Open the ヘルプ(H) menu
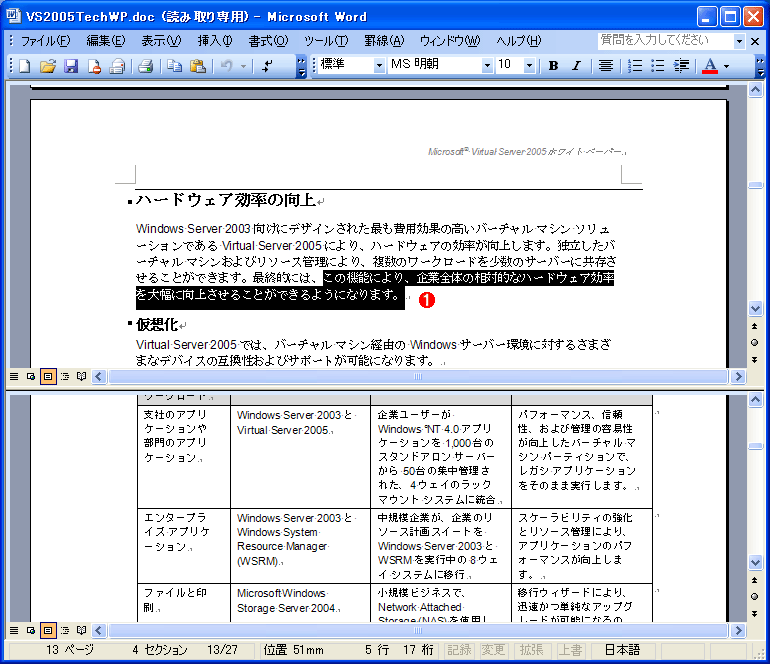 tap(519, 41)
